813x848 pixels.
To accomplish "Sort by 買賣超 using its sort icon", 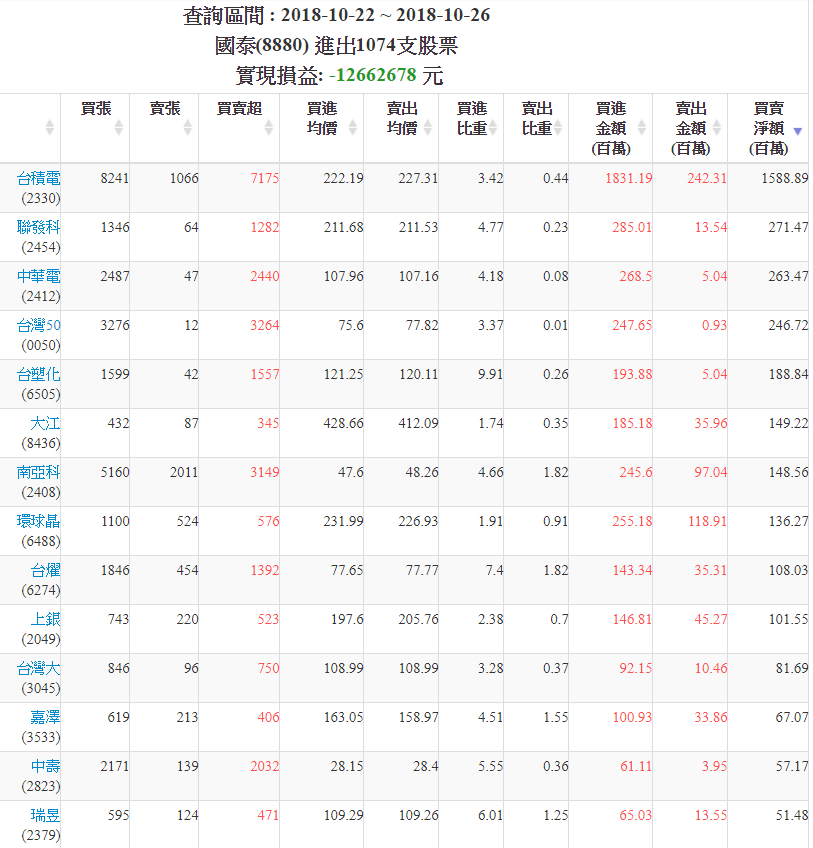I will click(269, 128).
